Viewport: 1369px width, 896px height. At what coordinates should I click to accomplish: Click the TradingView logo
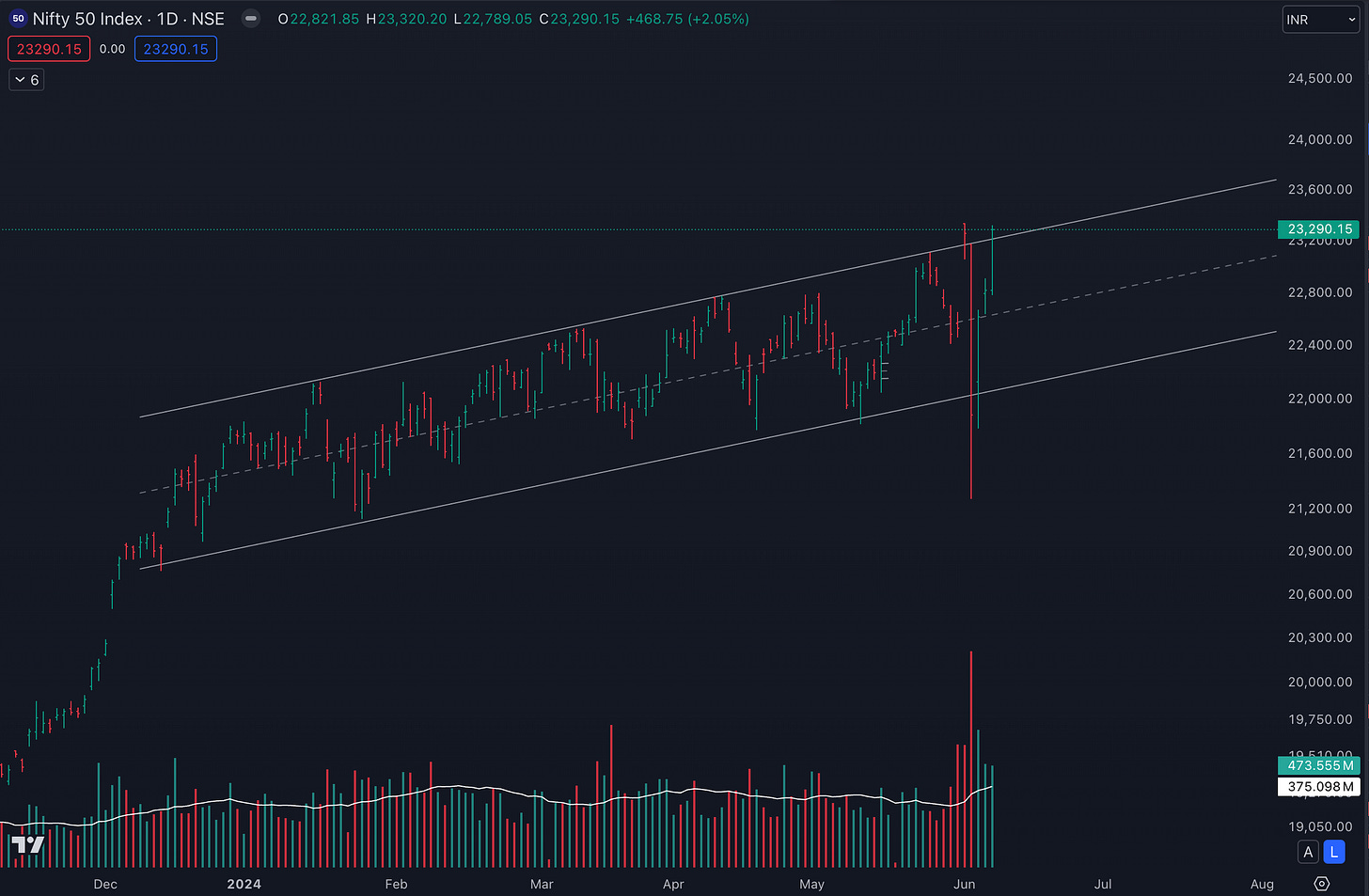point(28,844)
